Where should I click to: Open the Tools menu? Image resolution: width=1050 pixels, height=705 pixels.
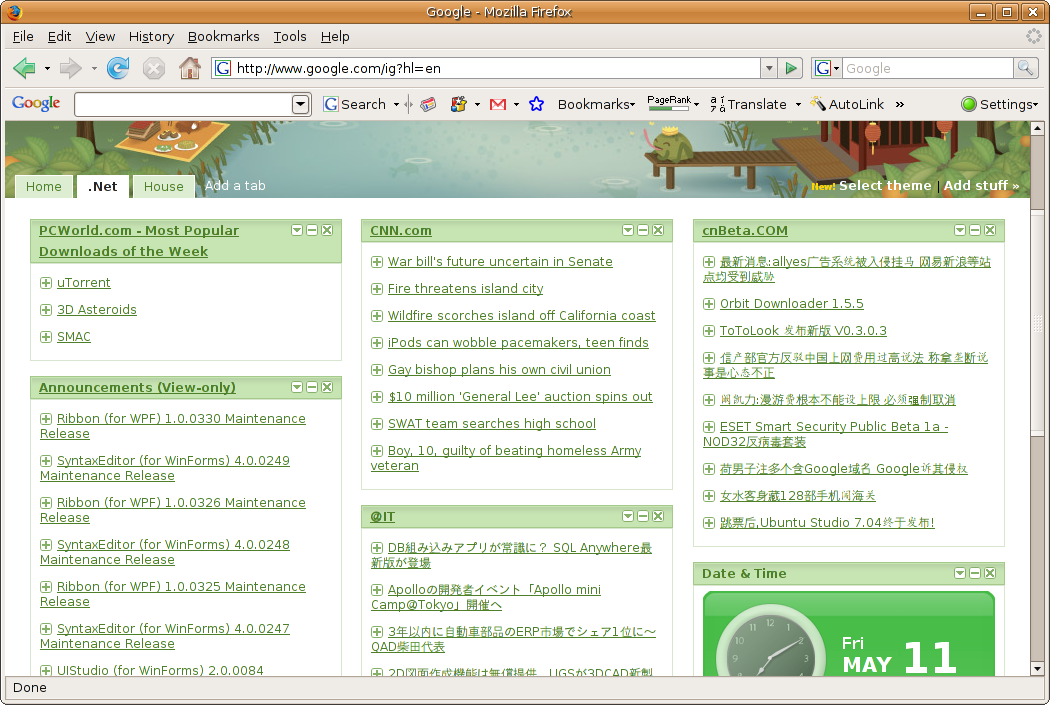click(290, 36)
